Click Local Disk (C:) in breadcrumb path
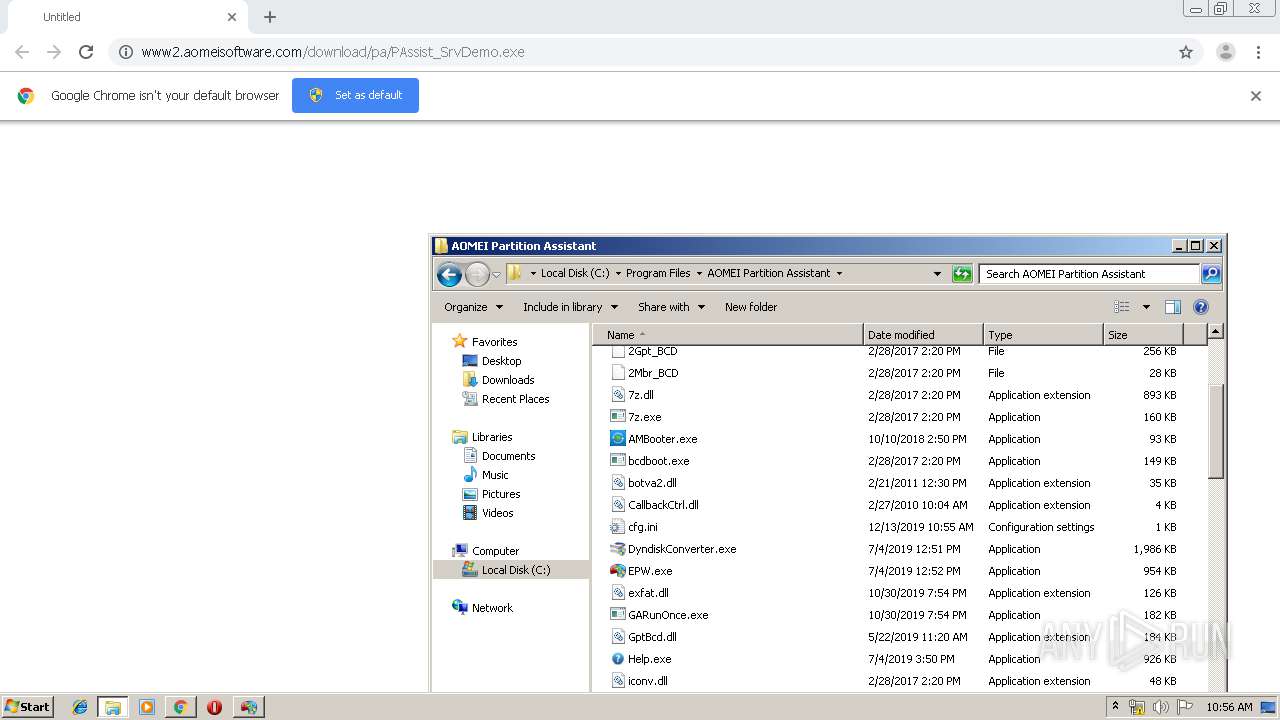 (575, 273)
